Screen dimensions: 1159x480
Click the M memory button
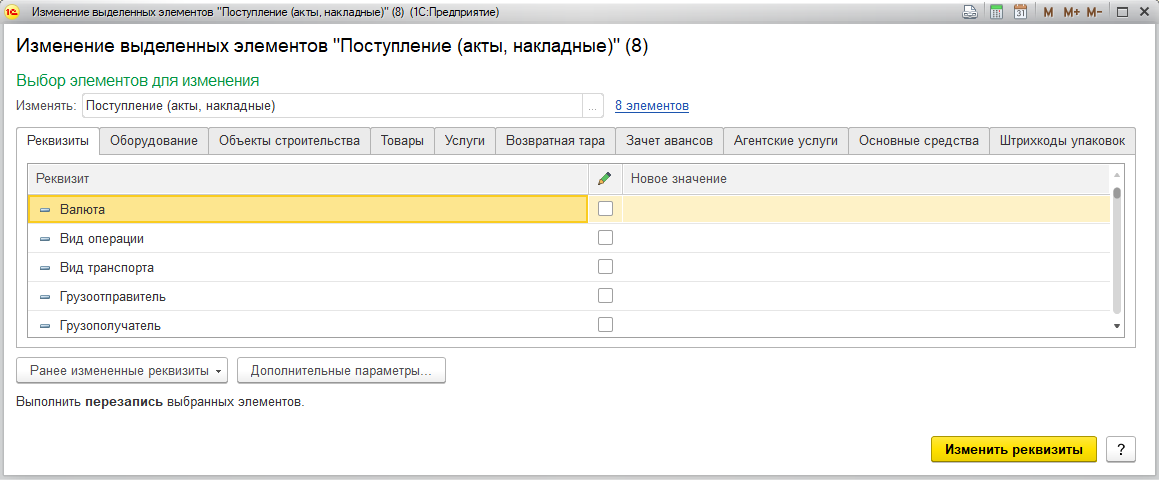(1048, 12)
